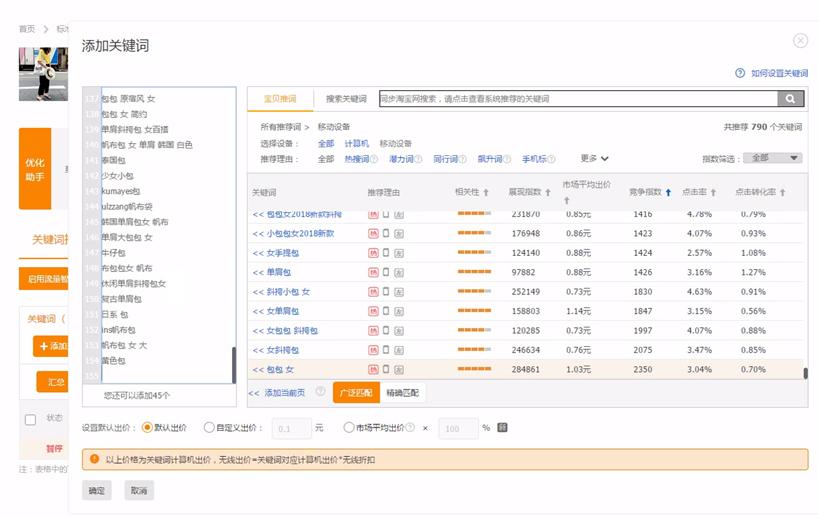Expand the 更多 reasons dropdown

point(594,158)
